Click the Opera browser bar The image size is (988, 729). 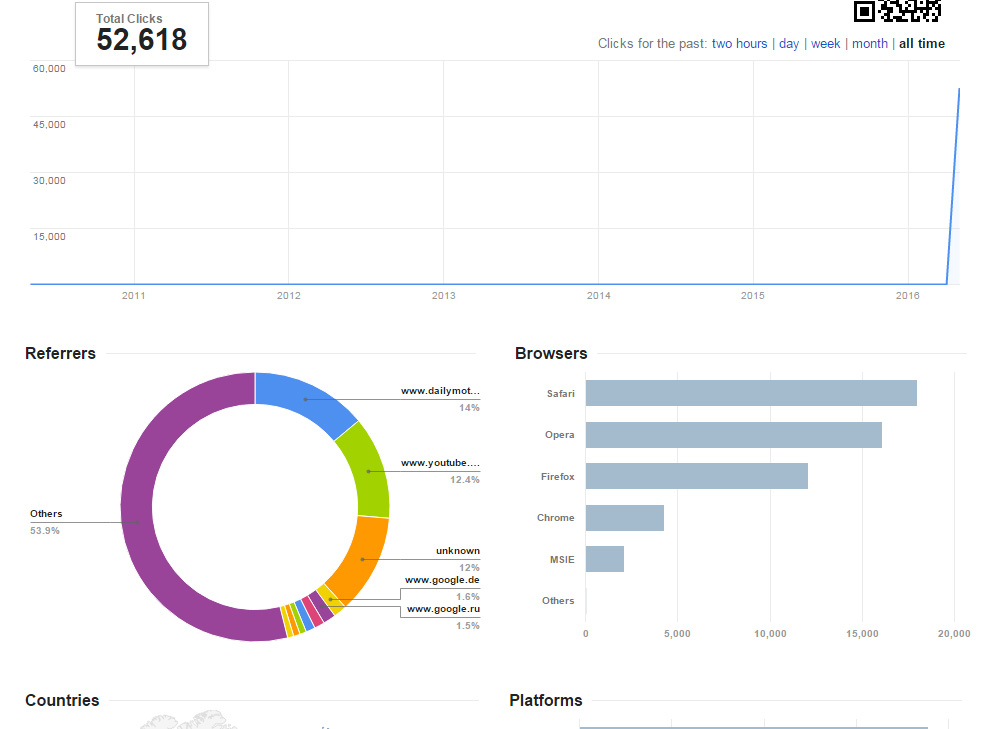(x=732, y=434)
